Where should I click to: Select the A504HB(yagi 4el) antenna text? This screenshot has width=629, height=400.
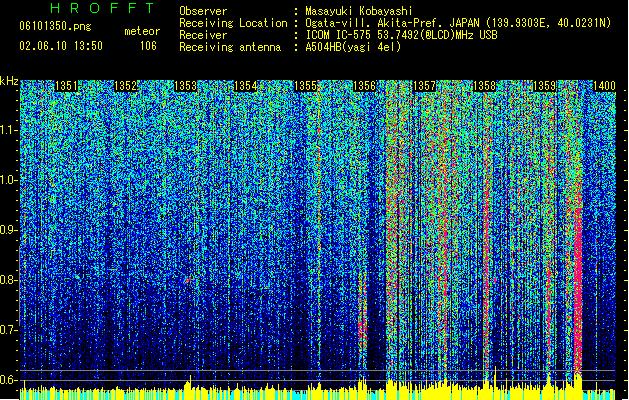coord(353,47)
